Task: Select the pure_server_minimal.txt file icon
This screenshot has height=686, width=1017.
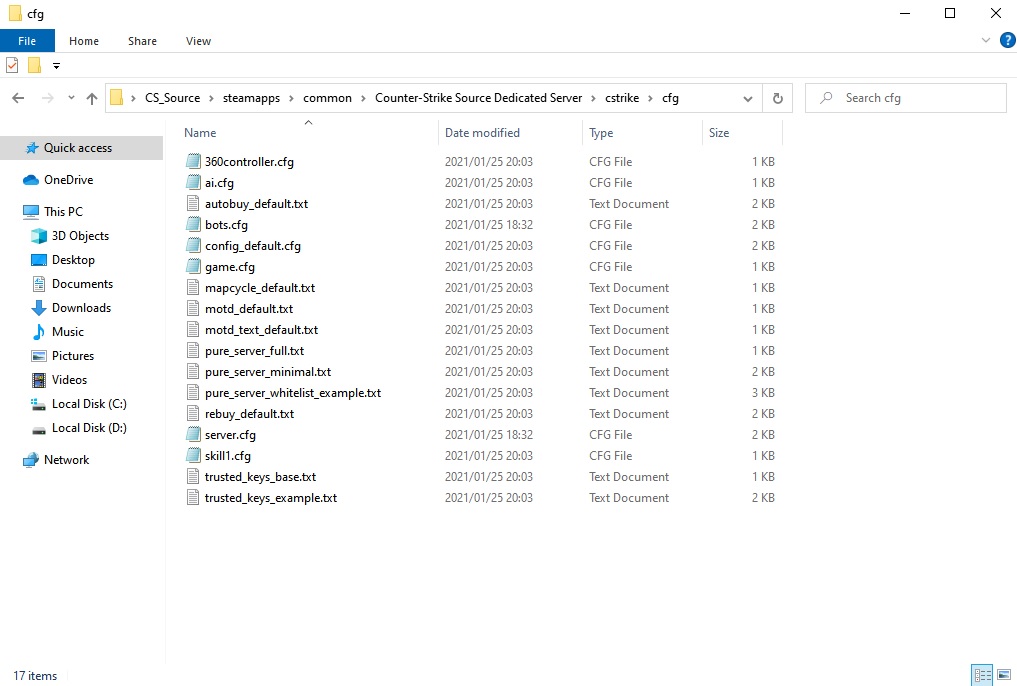Action: click(x=193, y=372)
